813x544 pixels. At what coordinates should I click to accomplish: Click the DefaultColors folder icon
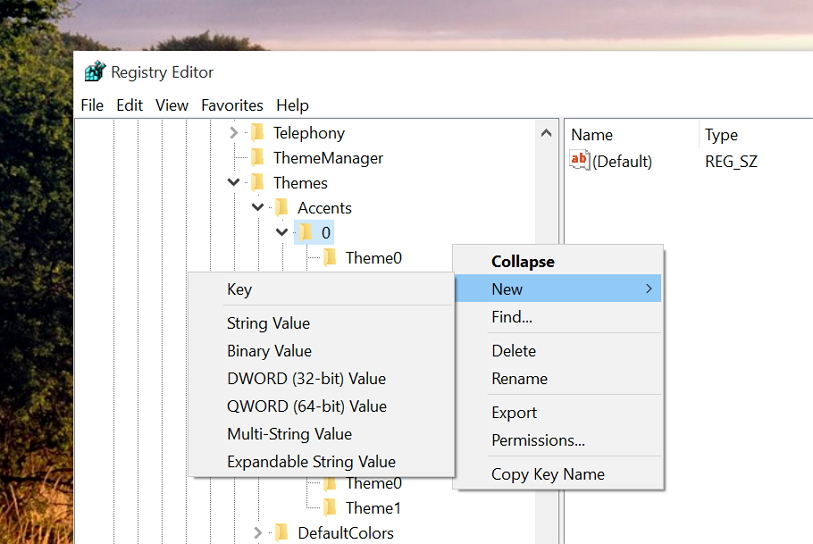(x=282, y=533)
